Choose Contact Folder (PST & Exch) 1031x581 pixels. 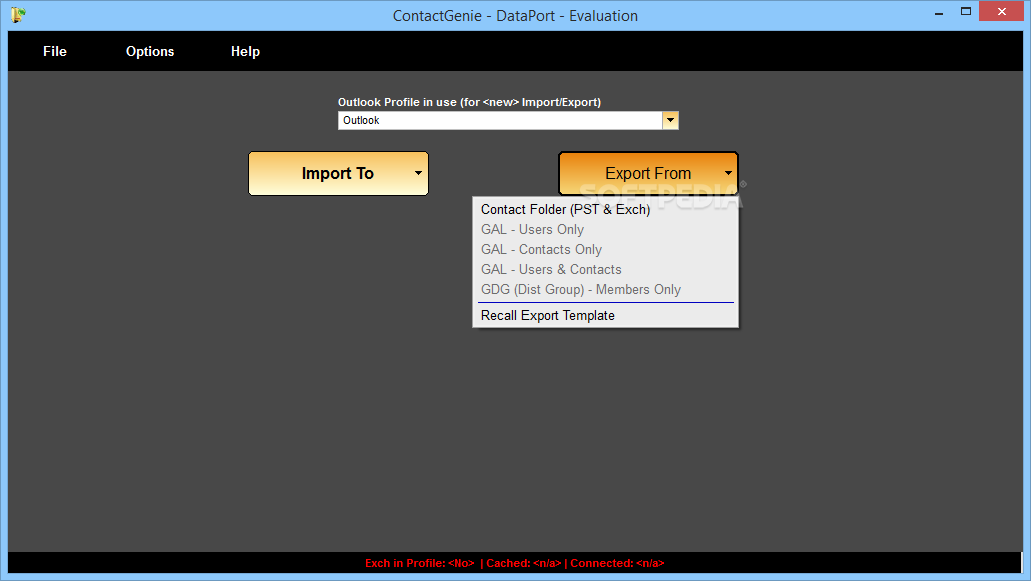pyautogui.click(x=605, y=210)
